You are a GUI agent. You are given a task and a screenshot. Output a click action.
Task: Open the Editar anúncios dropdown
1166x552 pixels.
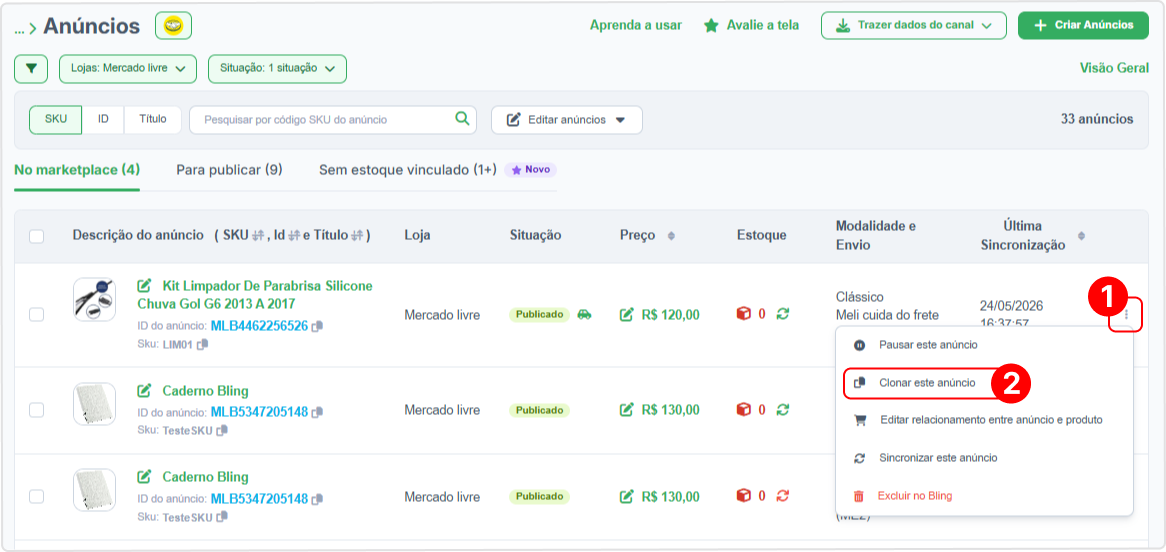567,120
